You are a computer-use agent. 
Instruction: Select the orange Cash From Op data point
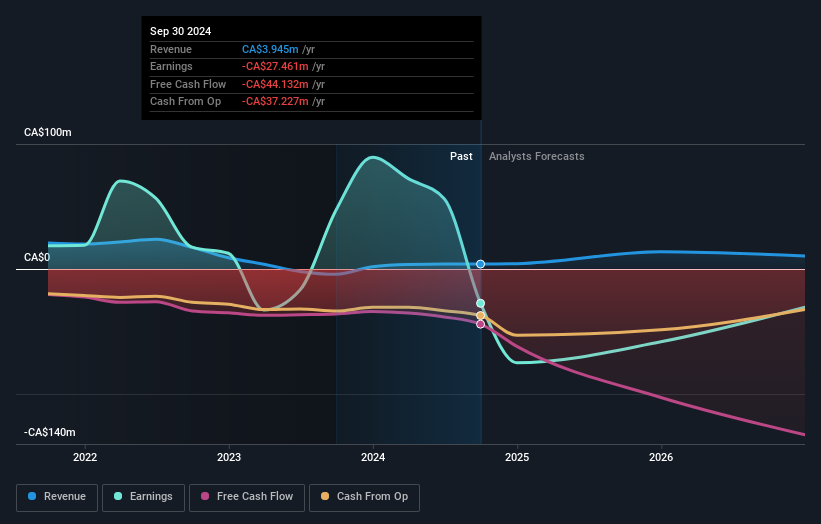pyautogui.click(x=480, y=316)
